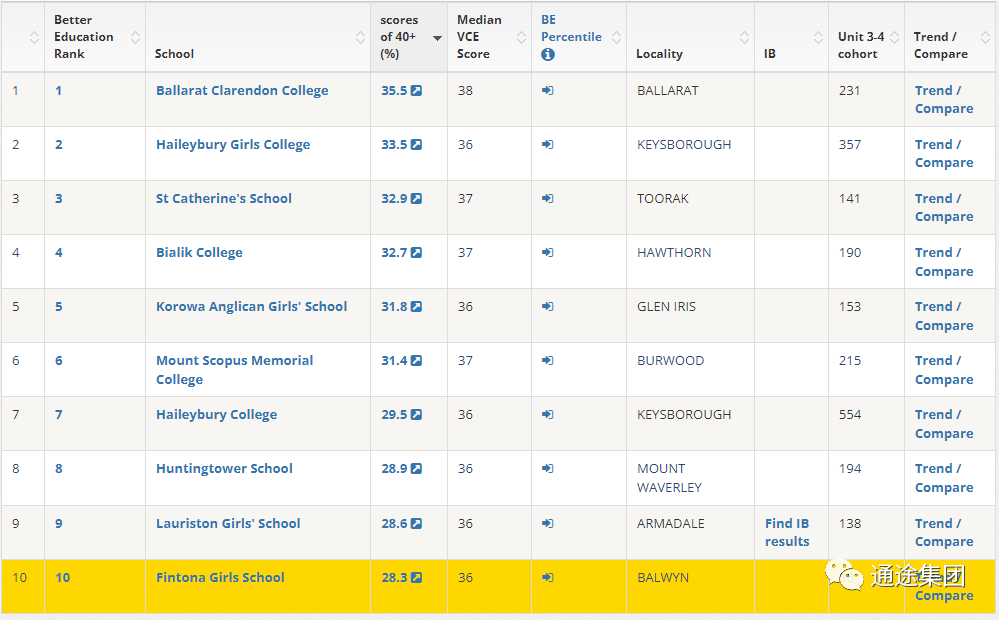Click Find IB results link for Lauriston
This screenshot has width=999, height=620.
pos(787,533)
